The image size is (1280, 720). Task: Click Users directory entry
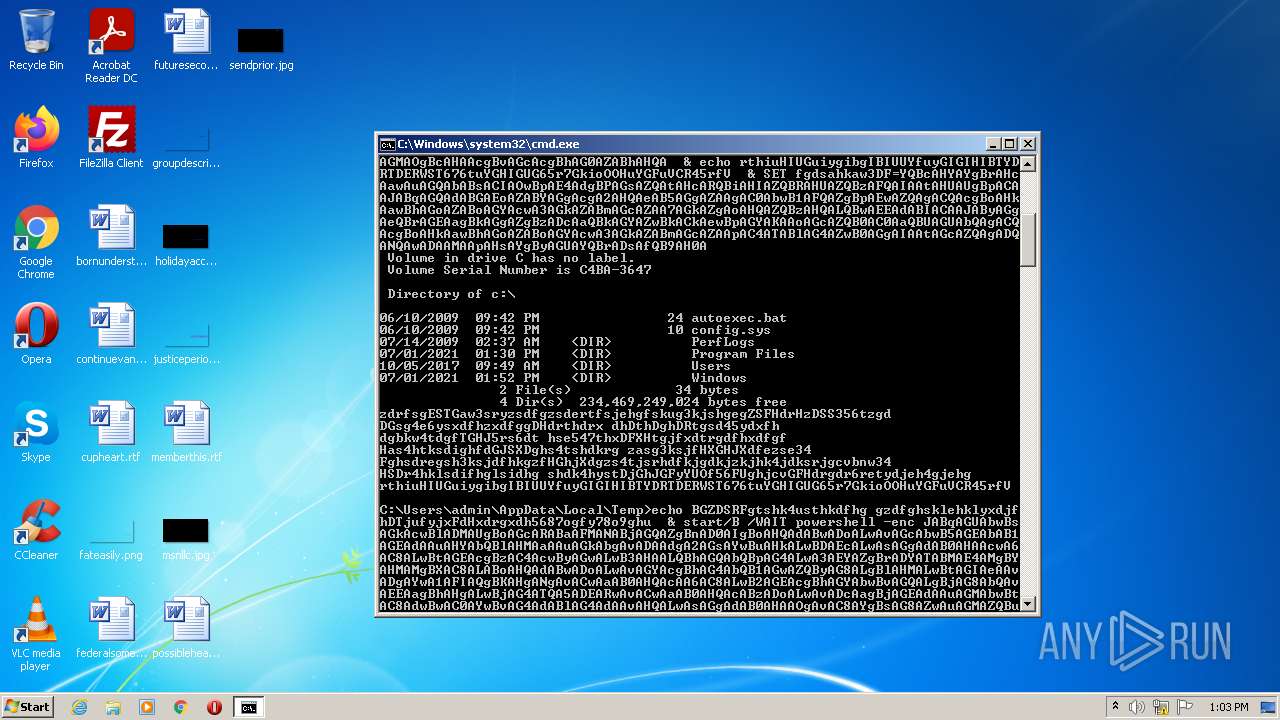point(711,366)
